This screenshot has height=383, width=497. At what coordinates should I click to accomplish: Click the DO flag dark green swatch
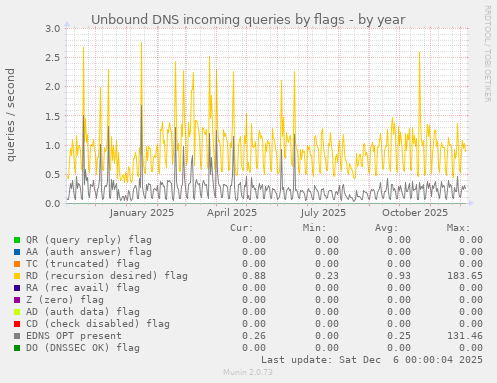tap(17, 348)
